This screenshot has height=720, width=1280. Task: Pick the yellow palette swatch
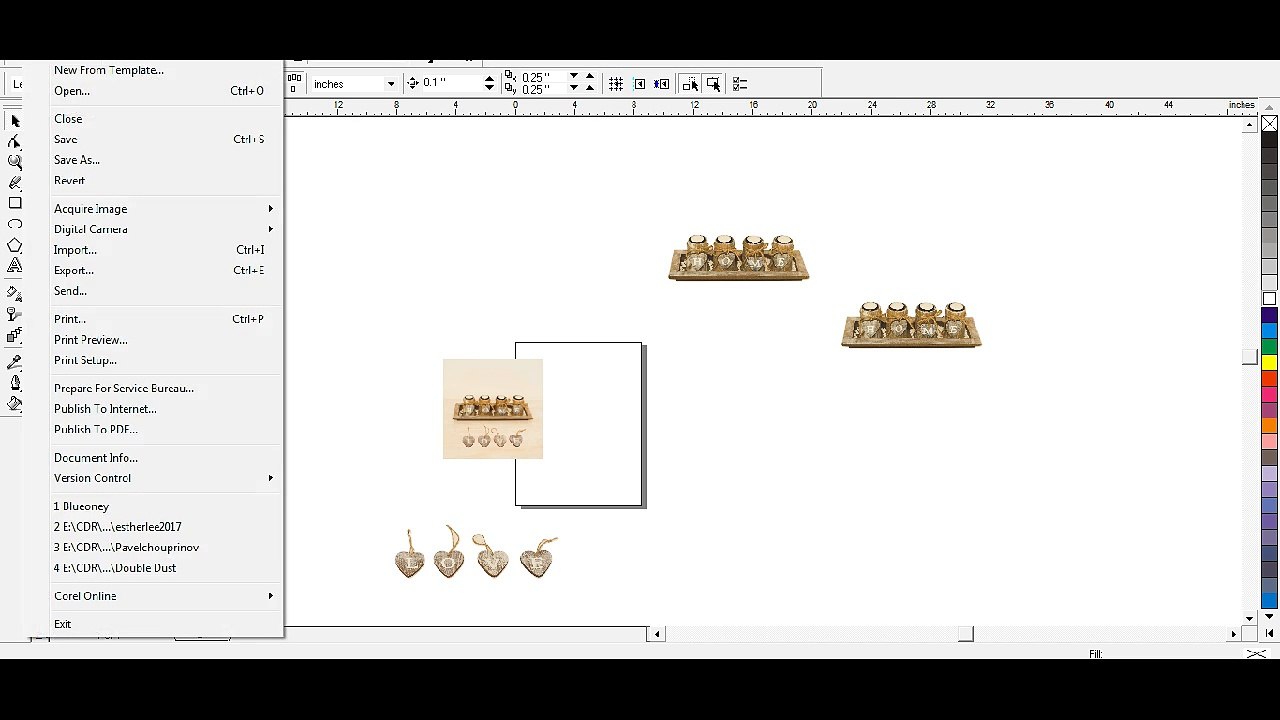[x=1269, y=362]
